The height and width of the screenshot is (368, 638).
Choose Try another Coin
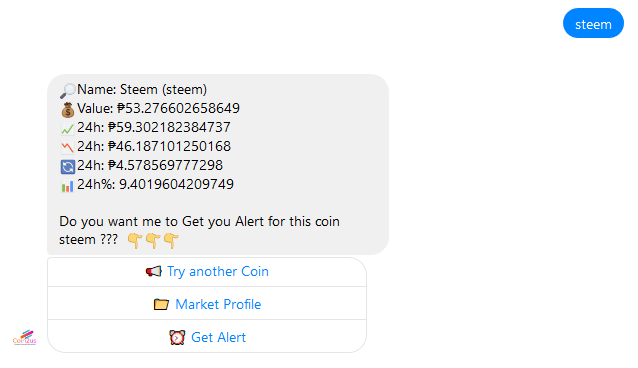coord(207,272)
